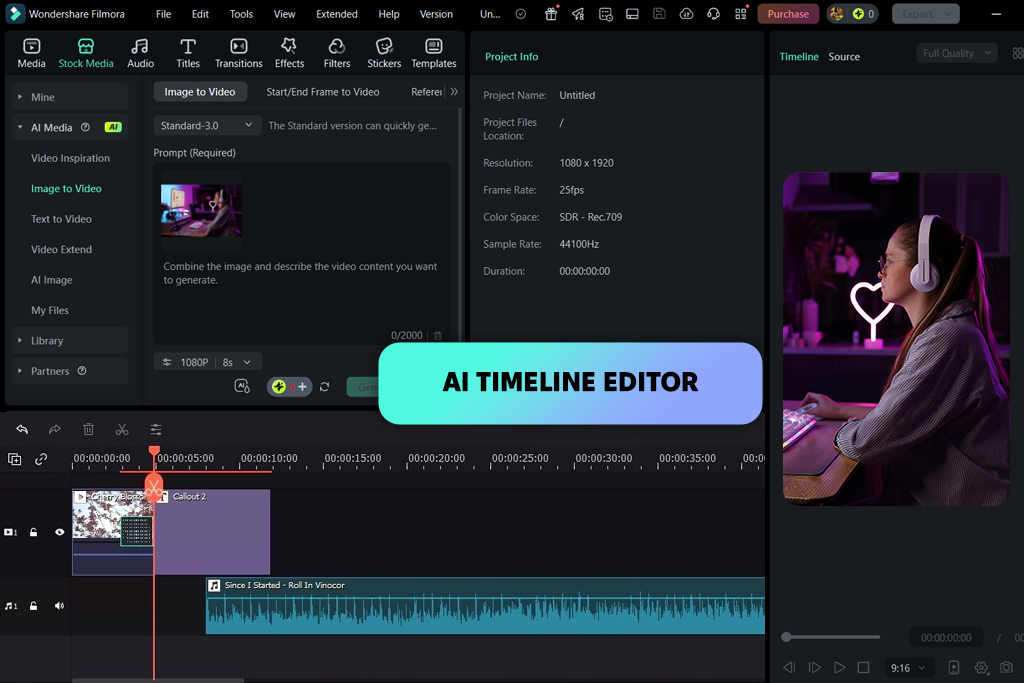The image size is (1024, 683).
Task: Select Video Extend in sidebar
Action: pyautogui.click(x=61, y=249)
